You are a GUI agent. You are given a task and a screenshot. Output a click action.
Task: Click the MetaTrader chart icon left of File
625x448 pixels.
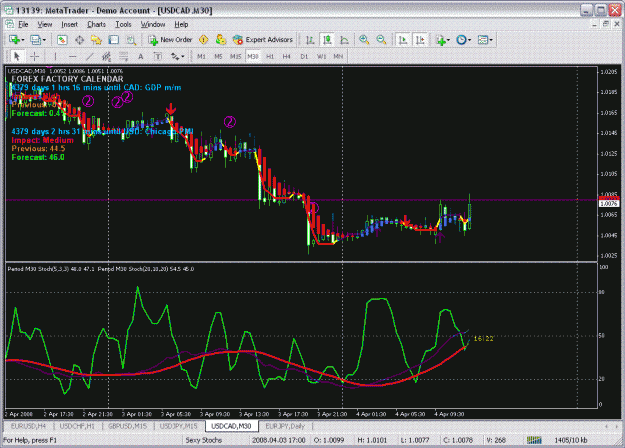(10, 24)
